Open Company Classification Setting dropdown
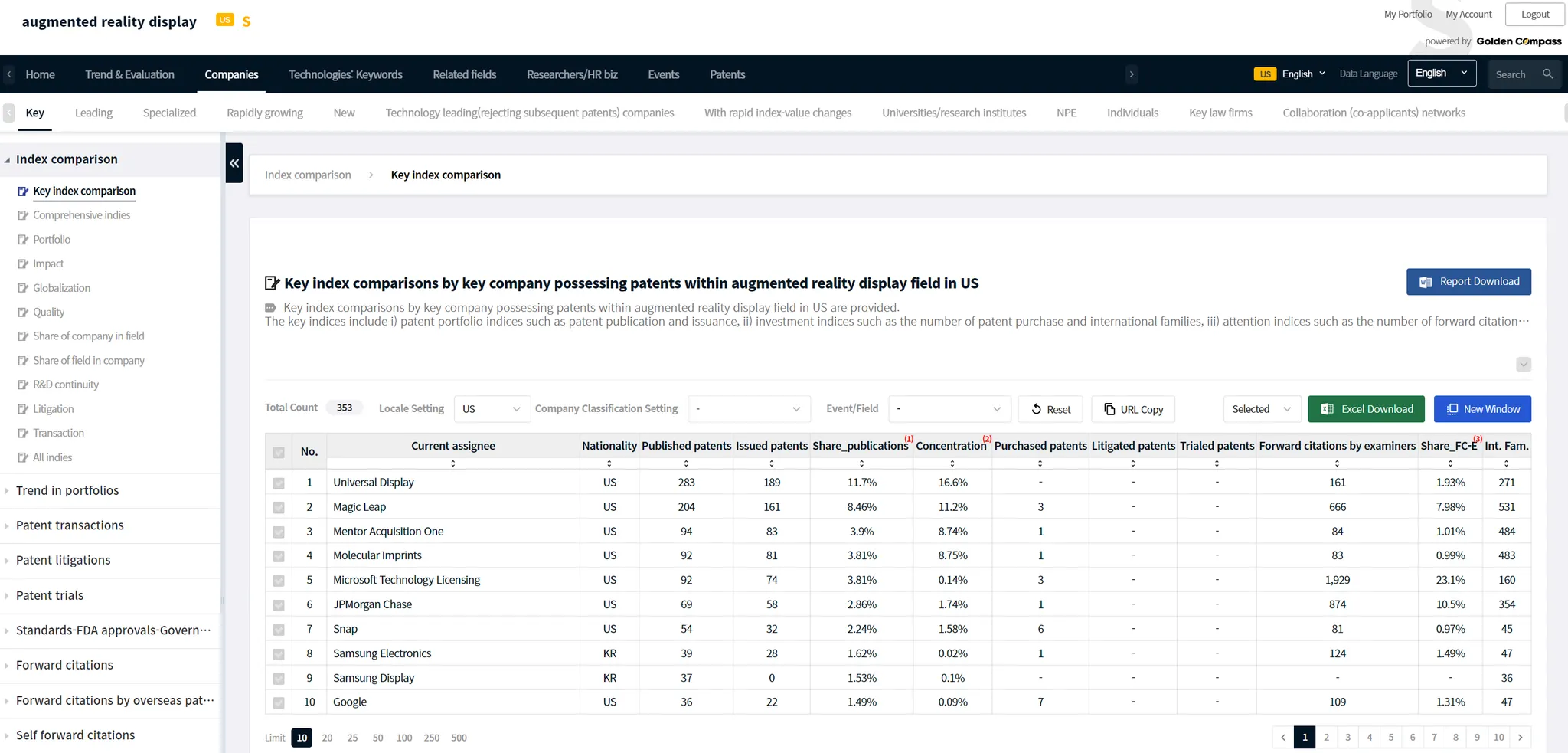Screen dimensions: 1568x753 pyautogui.click(x=748, y=409)
